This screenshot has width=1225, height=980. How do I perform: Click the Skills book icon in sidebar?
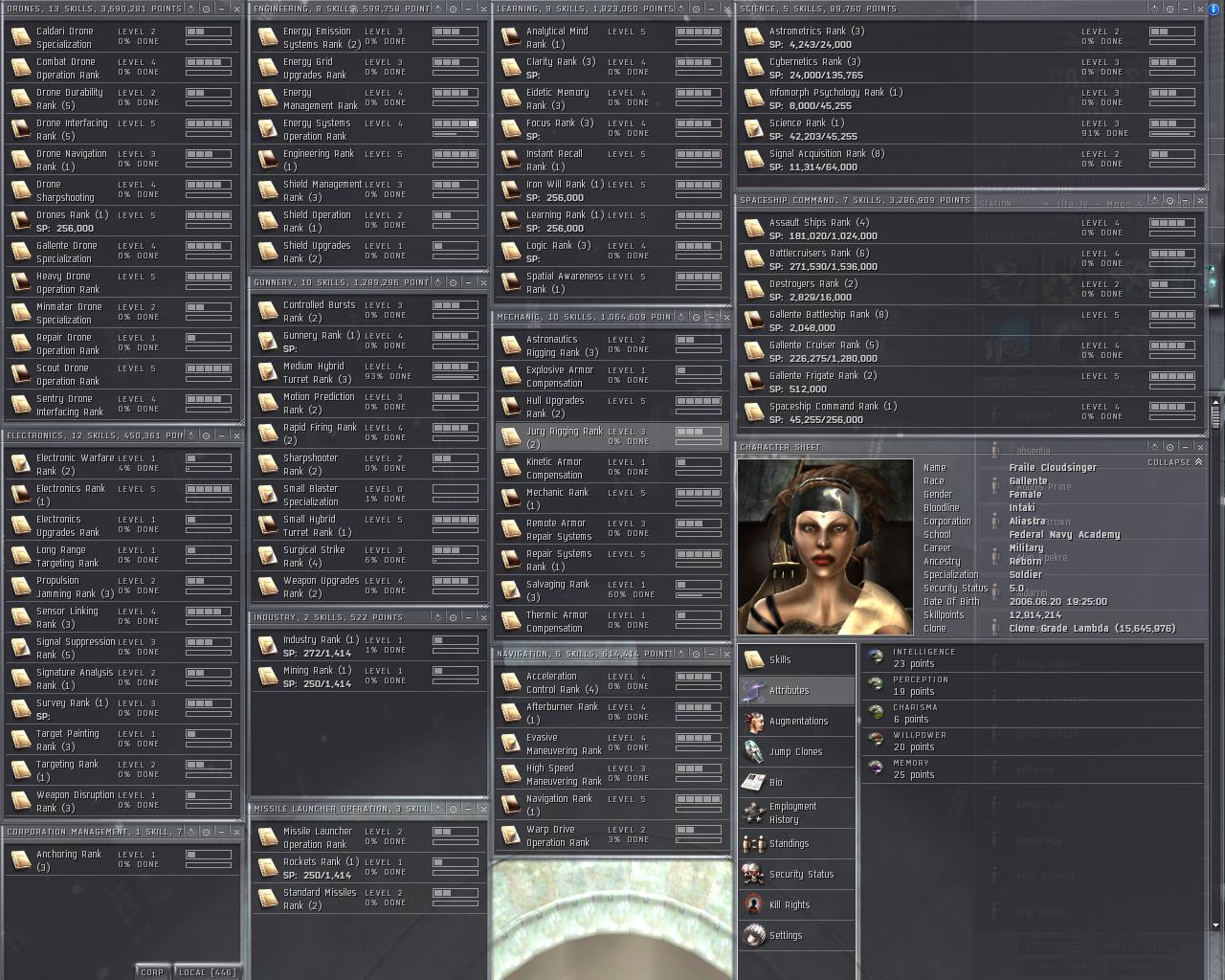(x=754, y=659)
